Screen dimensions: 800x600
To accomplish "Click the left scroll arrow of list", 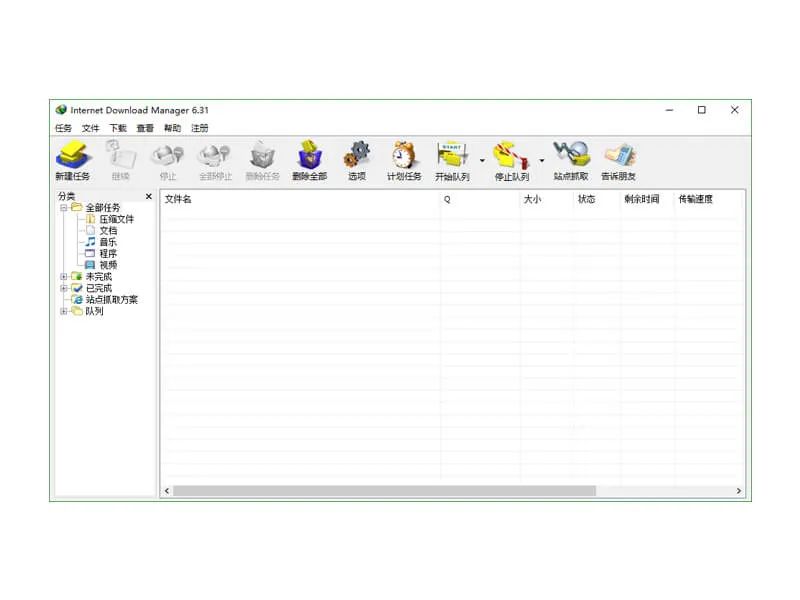I will coord(167,491).
